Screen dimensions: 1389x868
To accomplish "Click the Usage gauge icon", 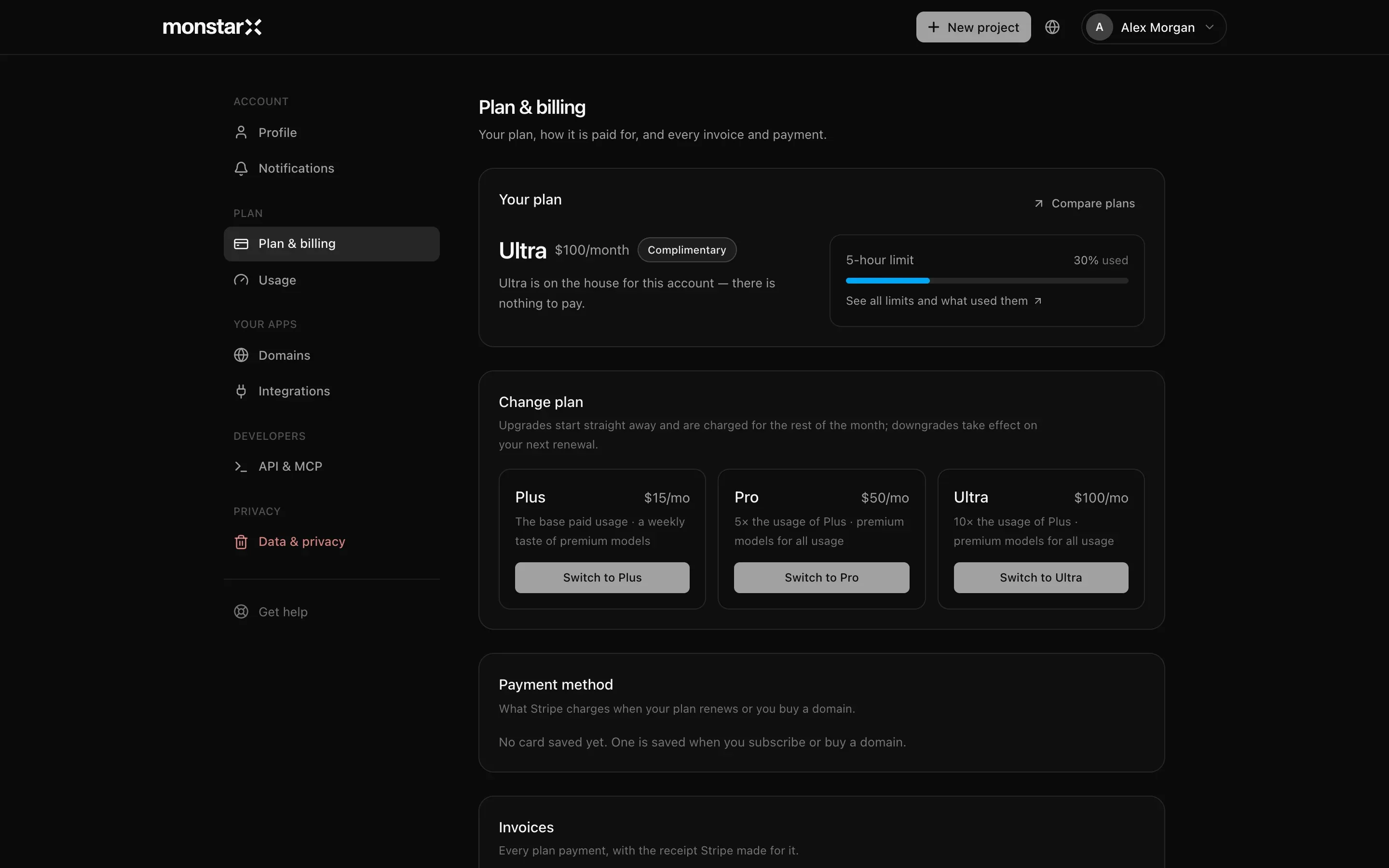I will pyautogui.click(x=241, y=280).
